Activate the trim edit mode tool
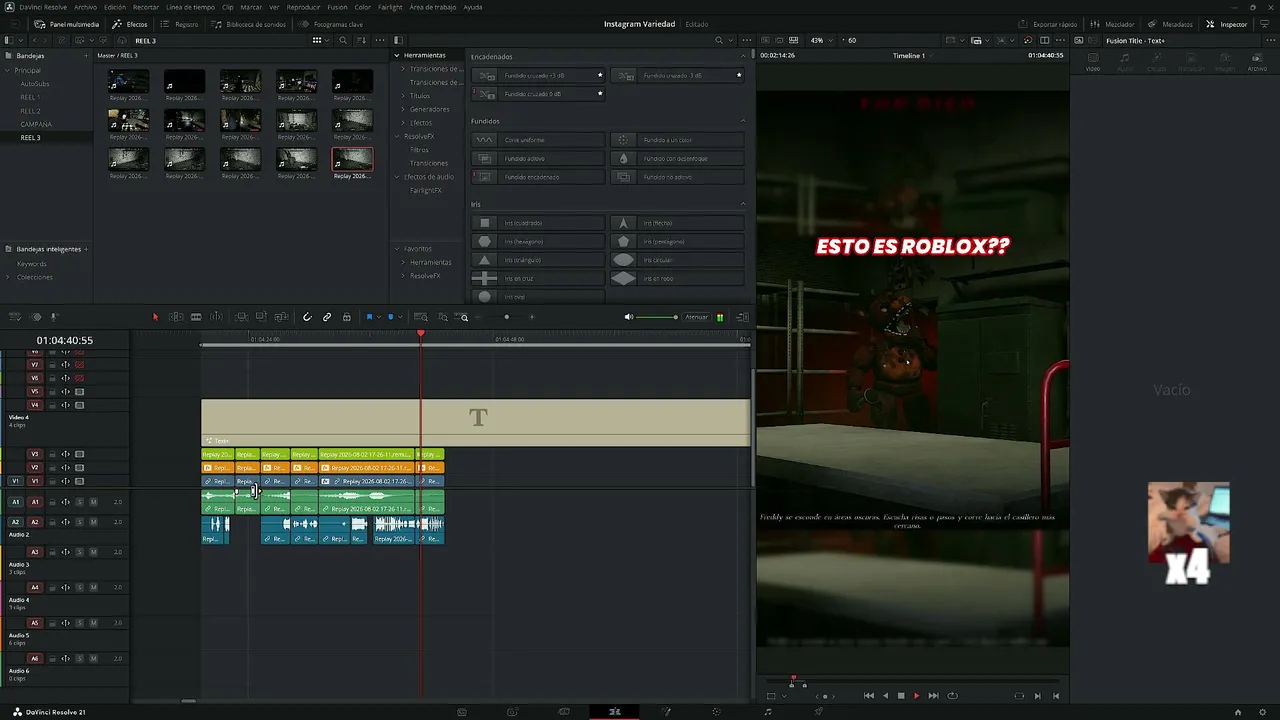Screen dimensions: 1280x720 tap(176, 317)
